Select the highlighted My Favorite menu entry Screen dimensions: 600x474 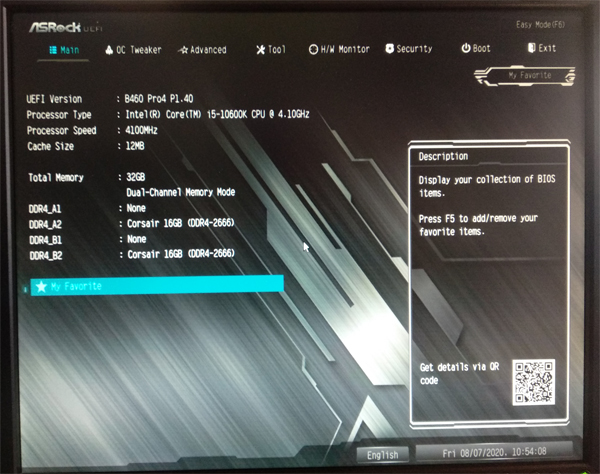click(157, 285)
